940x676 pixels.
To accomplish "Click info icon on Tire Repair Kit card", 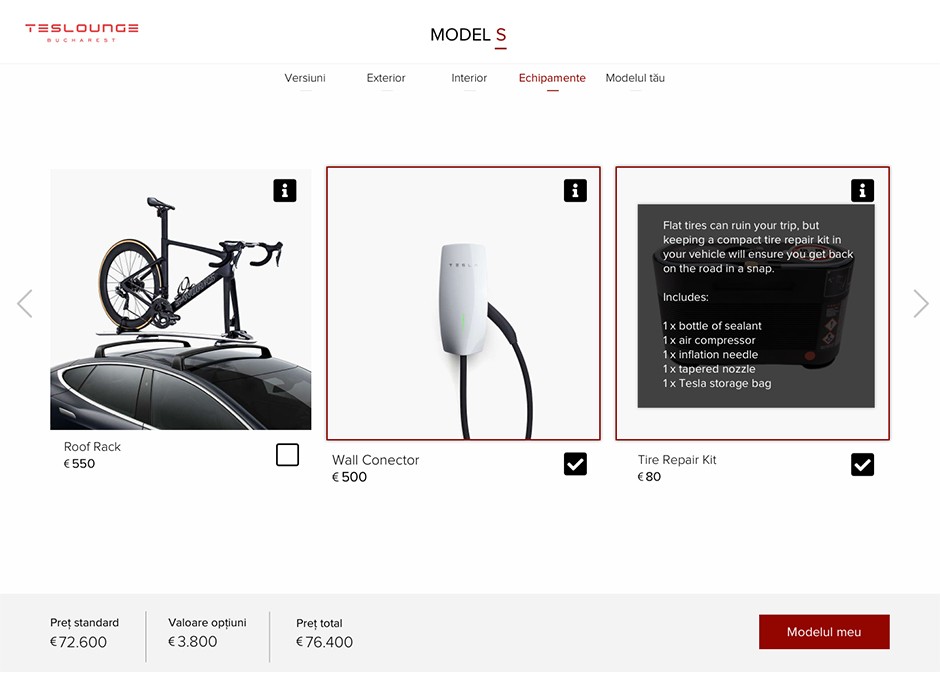I will [862, 191].
